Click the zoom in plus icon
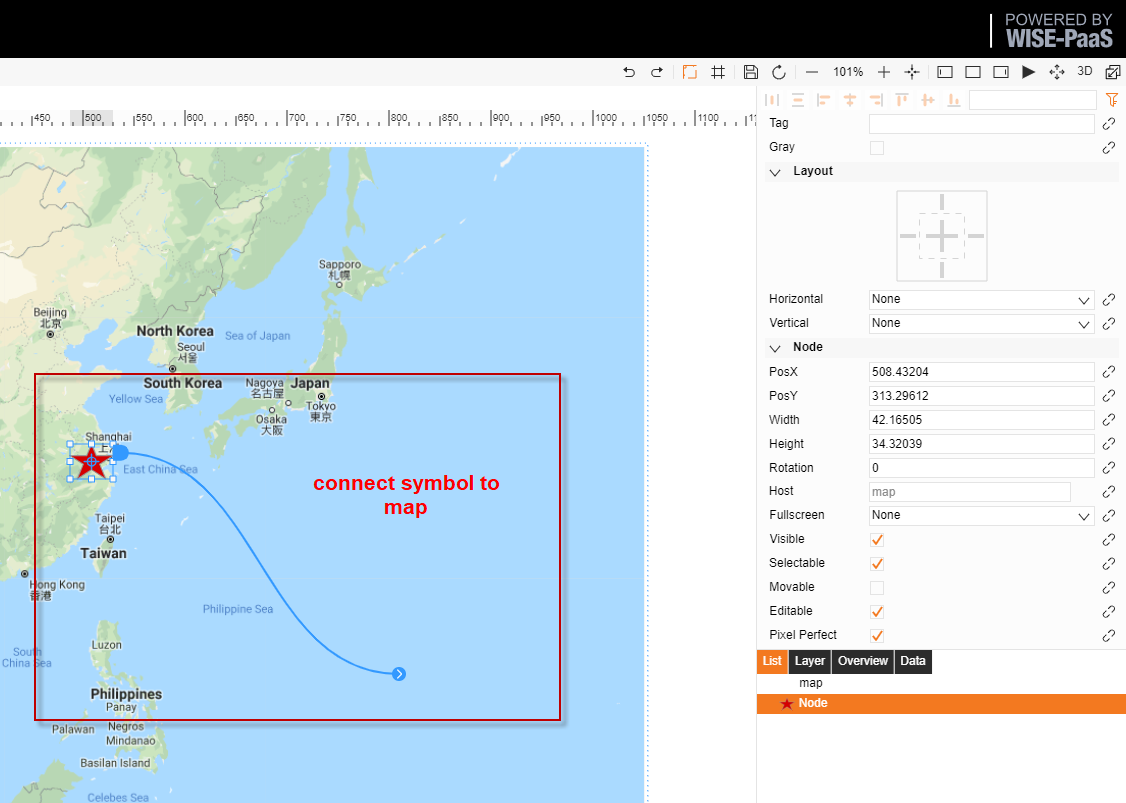 (x=884, y=72)
